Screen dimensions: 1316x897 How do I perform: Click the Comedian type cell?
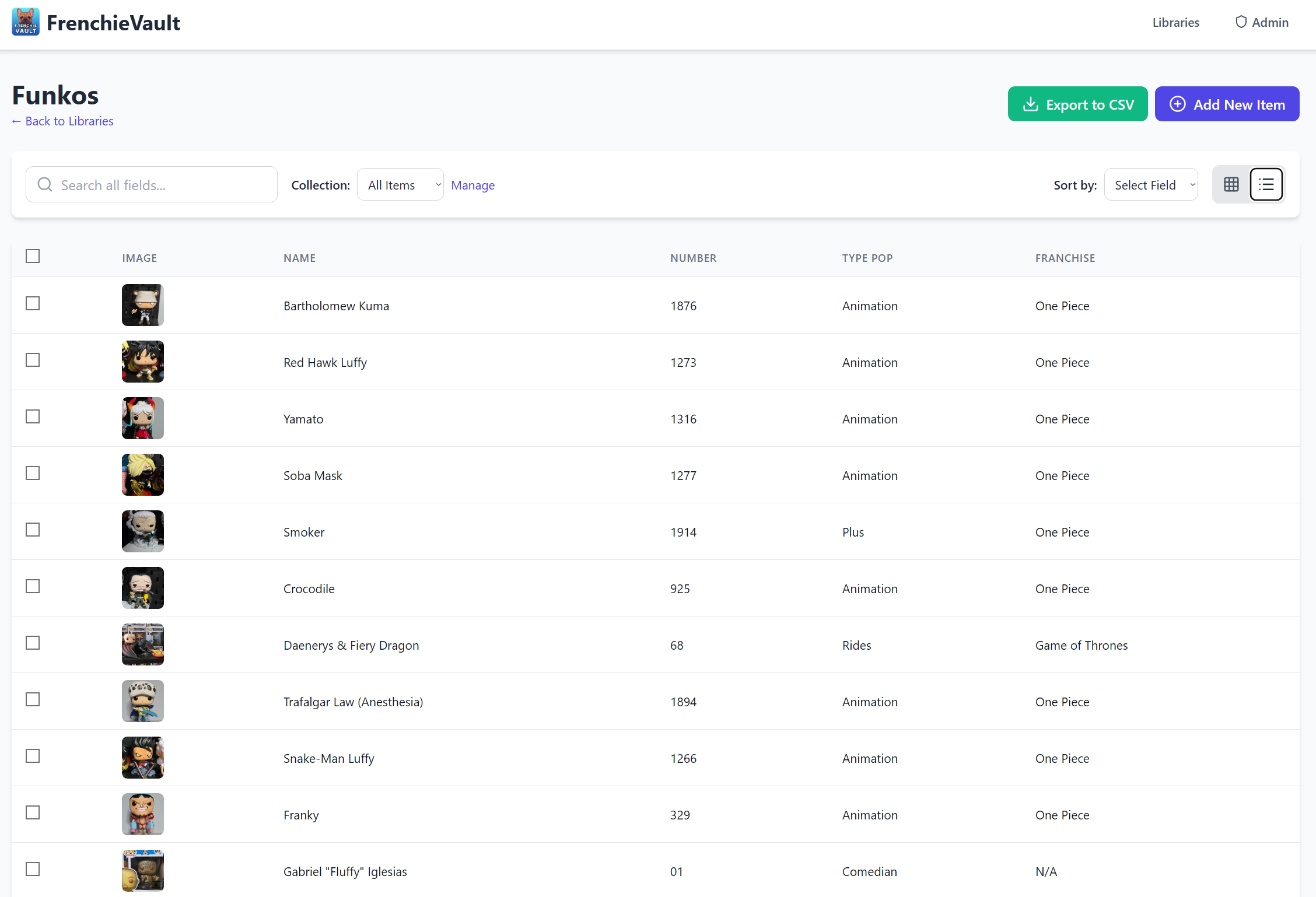click(x=870, y=872)
